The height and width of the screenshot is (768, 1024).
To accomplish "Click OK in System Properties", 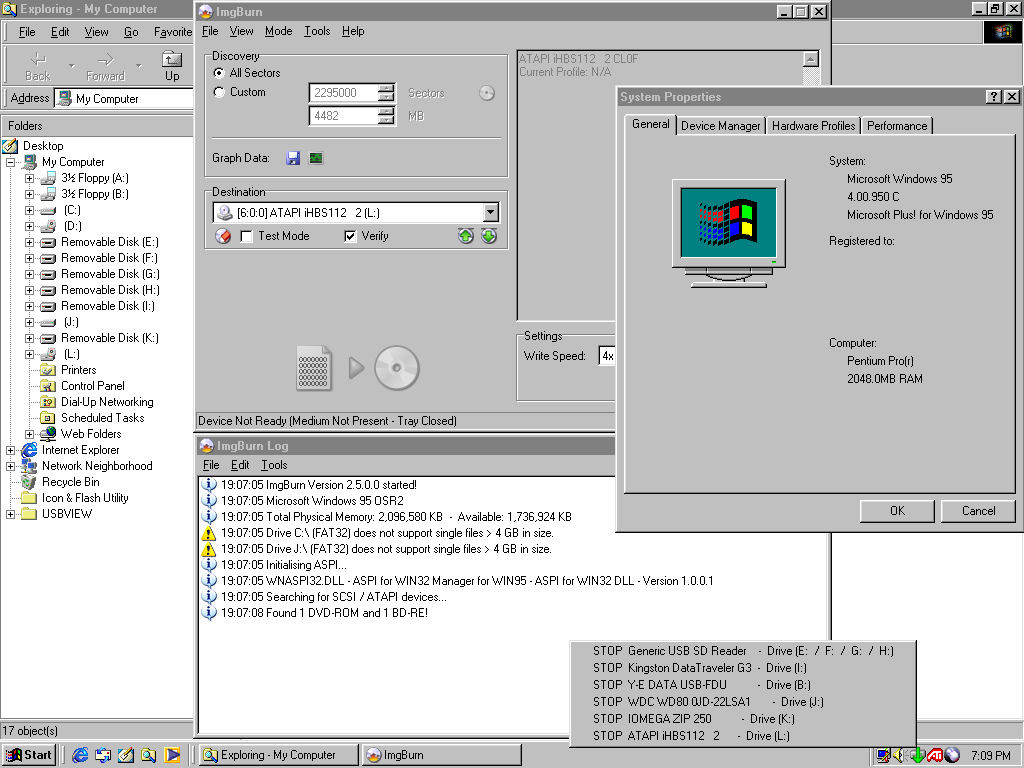I will point(897,511).
